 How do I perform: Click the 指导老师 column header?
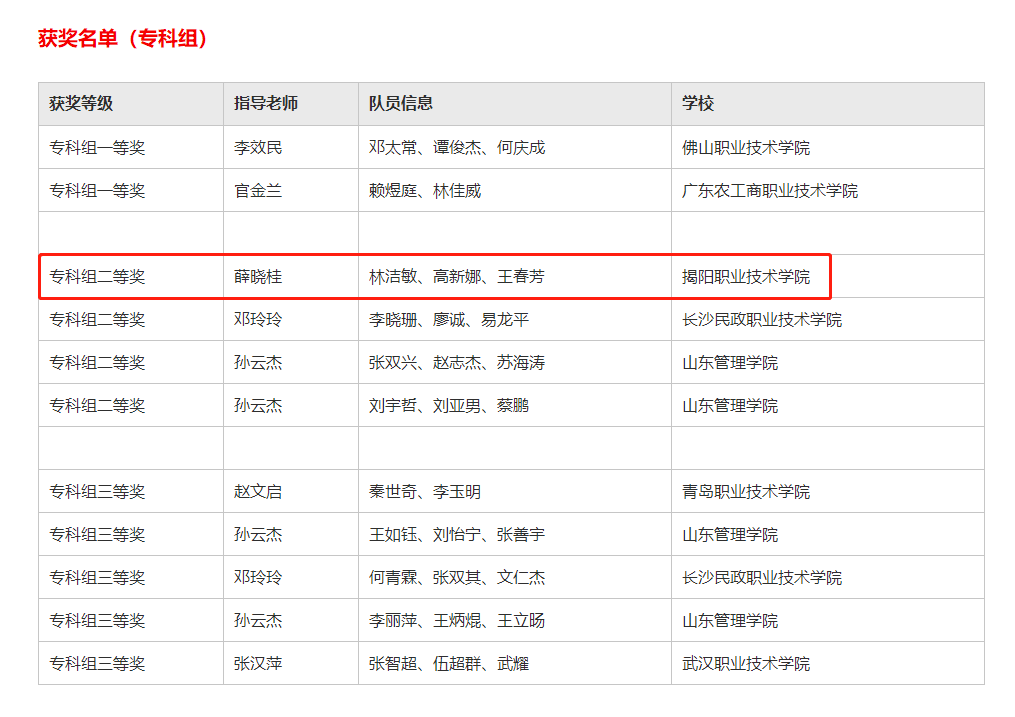tap(266, 104)
